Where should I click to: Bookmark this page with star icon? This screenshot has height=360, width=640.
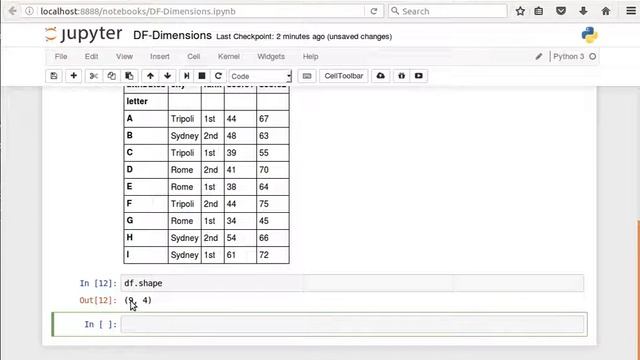[x=520, y=11]
